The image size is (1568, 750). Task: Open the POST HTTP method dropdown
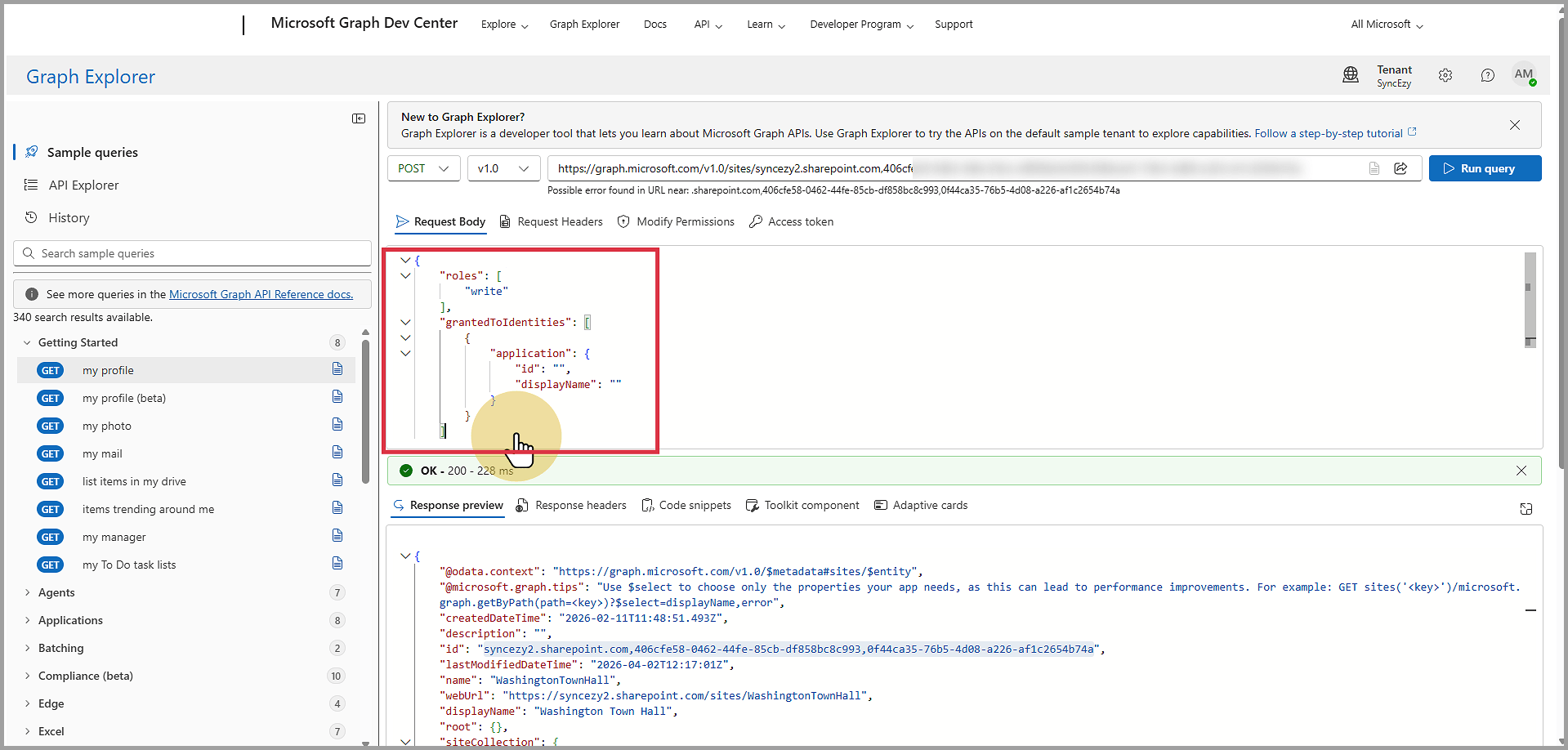point(423,168)
